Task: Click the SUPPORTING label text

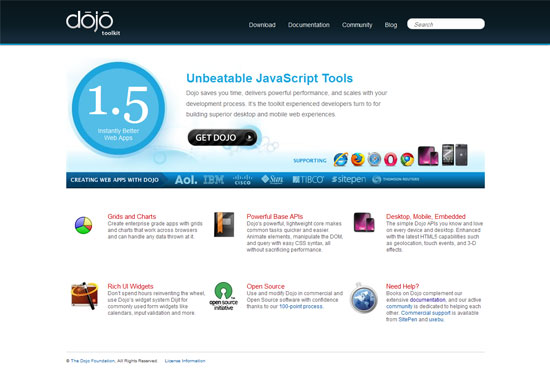Action: coord(310,161)
